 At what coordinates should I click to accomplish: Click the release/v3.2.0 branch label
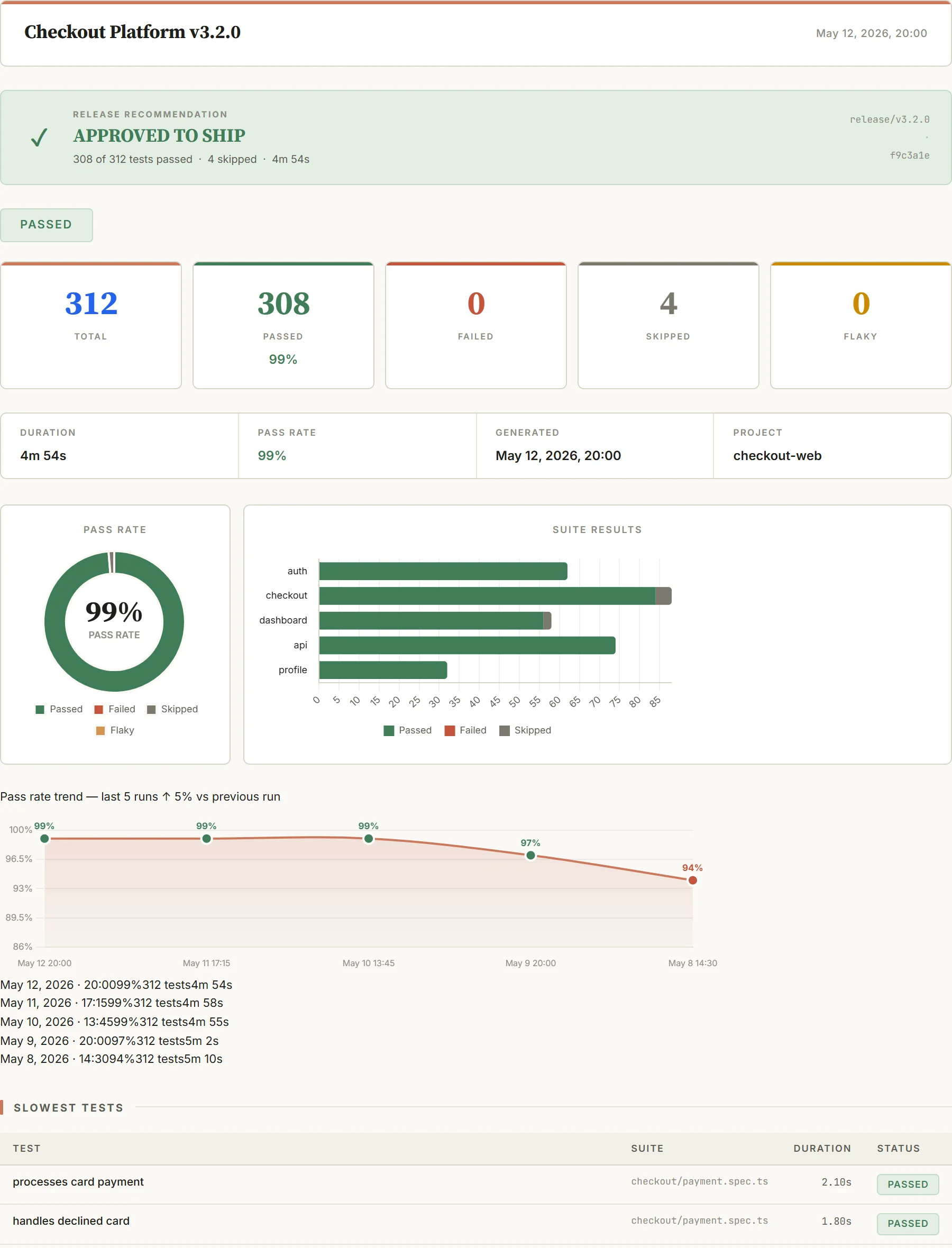click(890, 120)
